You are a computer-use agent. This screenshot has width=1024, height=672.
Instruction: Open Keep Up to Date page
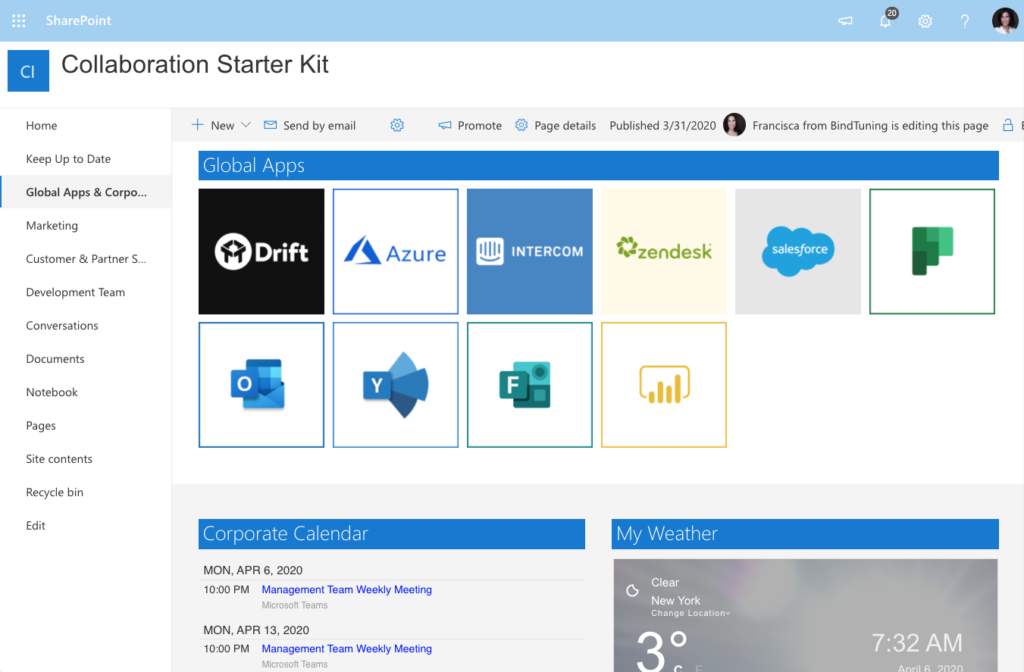[68, 159]
